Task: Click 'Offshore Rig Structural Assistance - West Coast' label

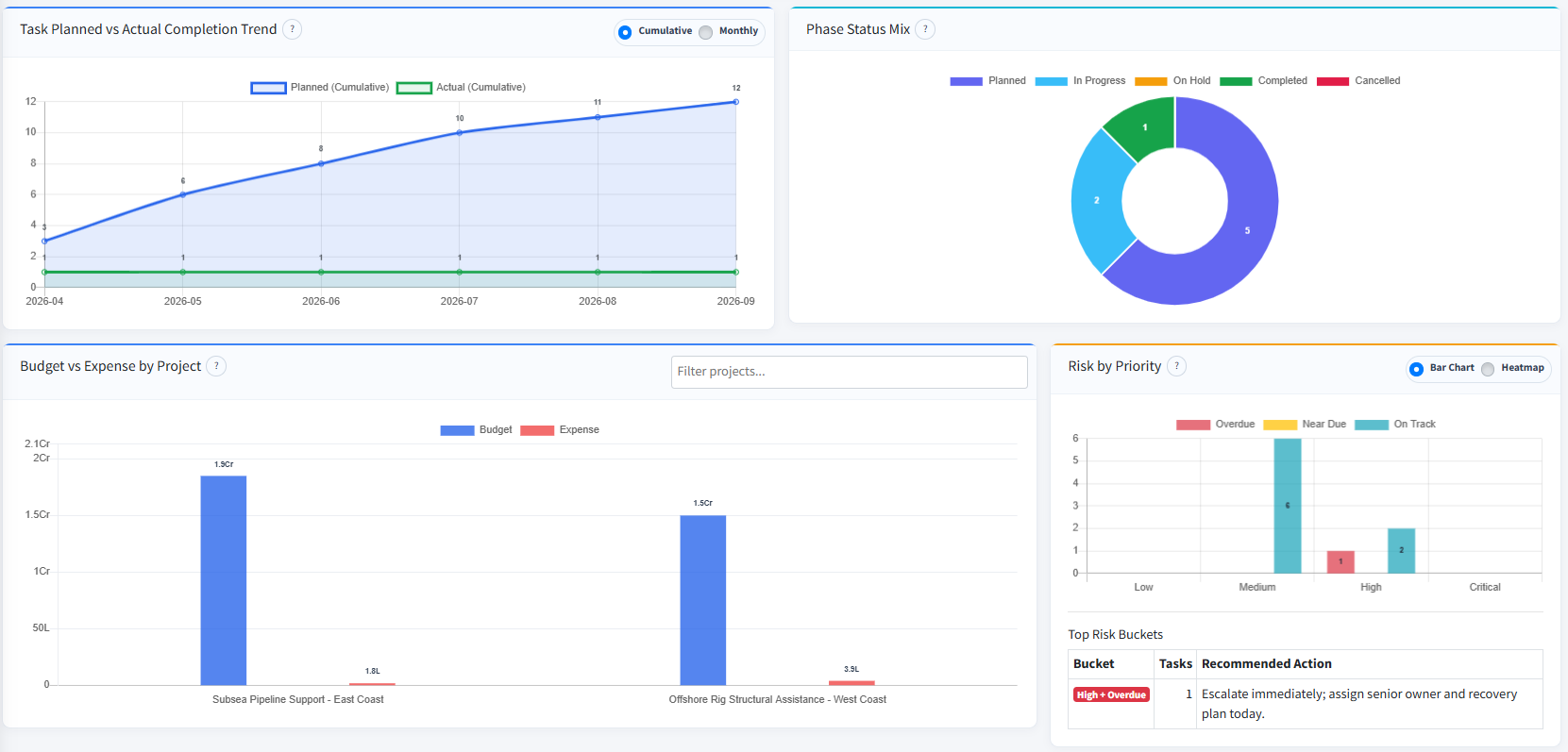Action: [778, 700]
